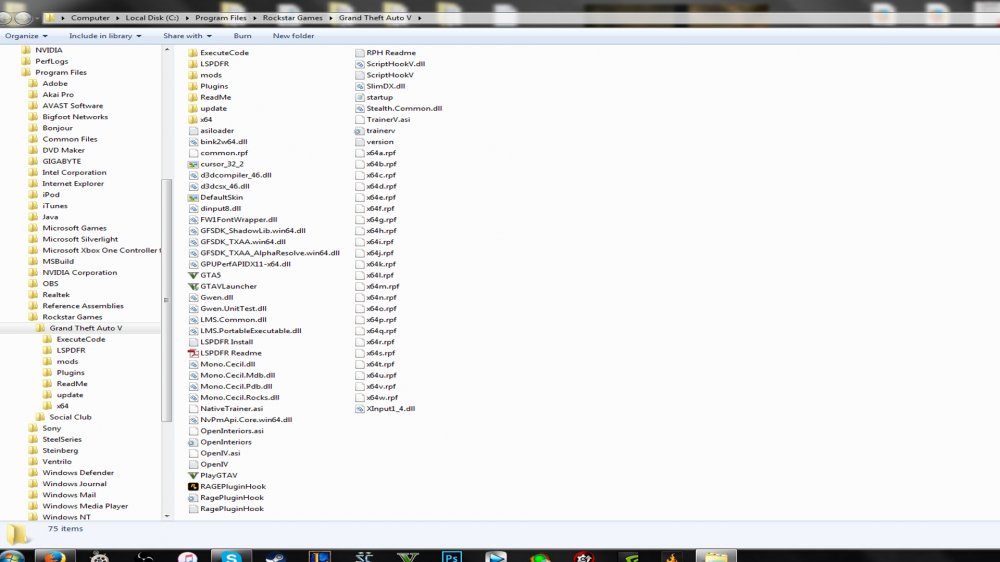Screen dimensions: 1000x562
Task: Click the Windows Start button
Action: [x=11, y=556]
